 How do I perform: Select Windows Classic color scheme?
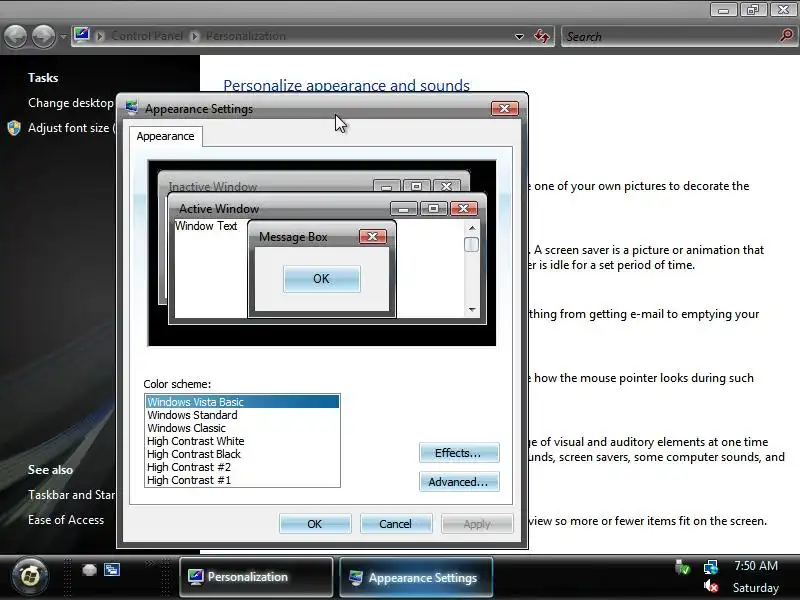pyautogui.click(x=242, y=428)
